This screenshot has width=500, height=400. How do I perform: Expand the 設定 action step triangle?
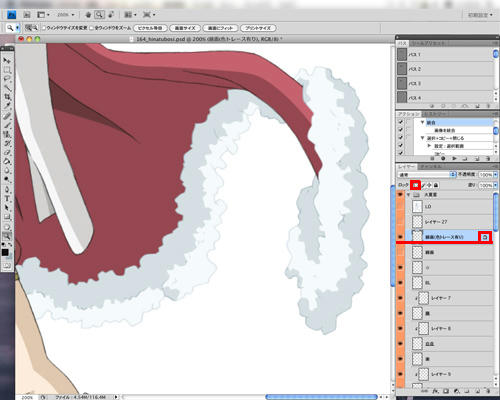(429, 146)
